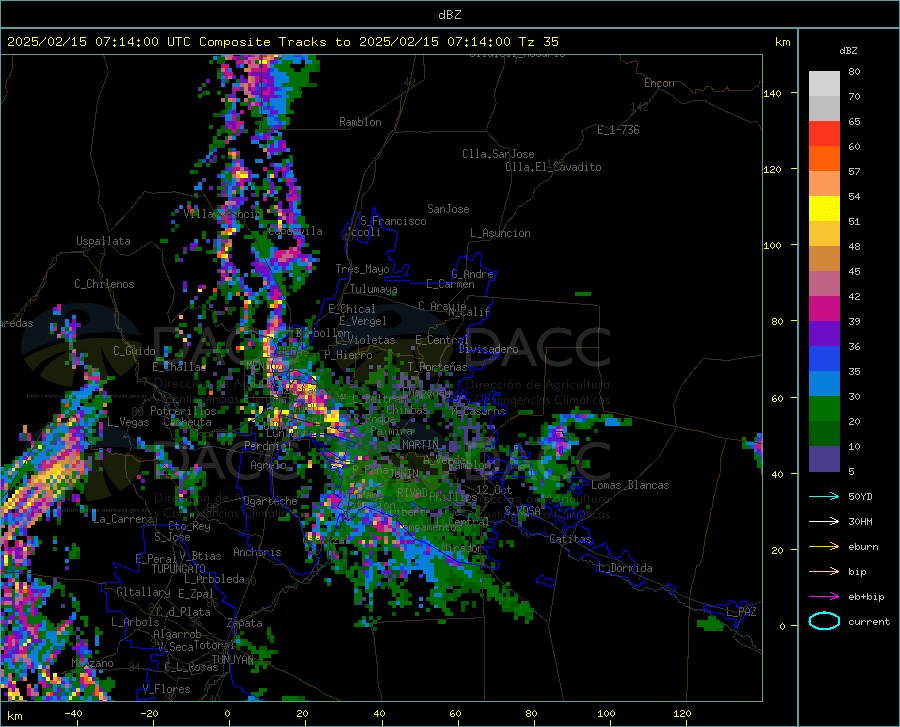Click the Clla.El_Cavadito map label
Image resolution: width=900 pixels, height=727 pixels.
click(553, 167)
